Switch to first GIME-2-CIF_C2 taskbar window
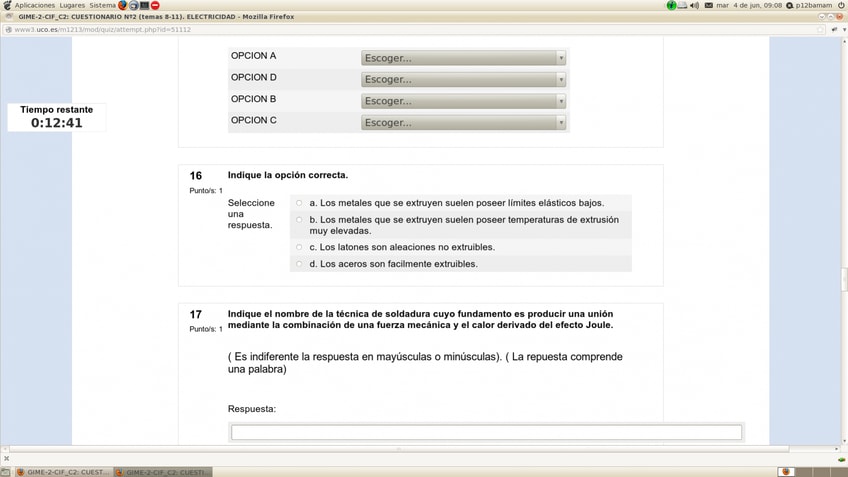 click(x=63, y=472)
